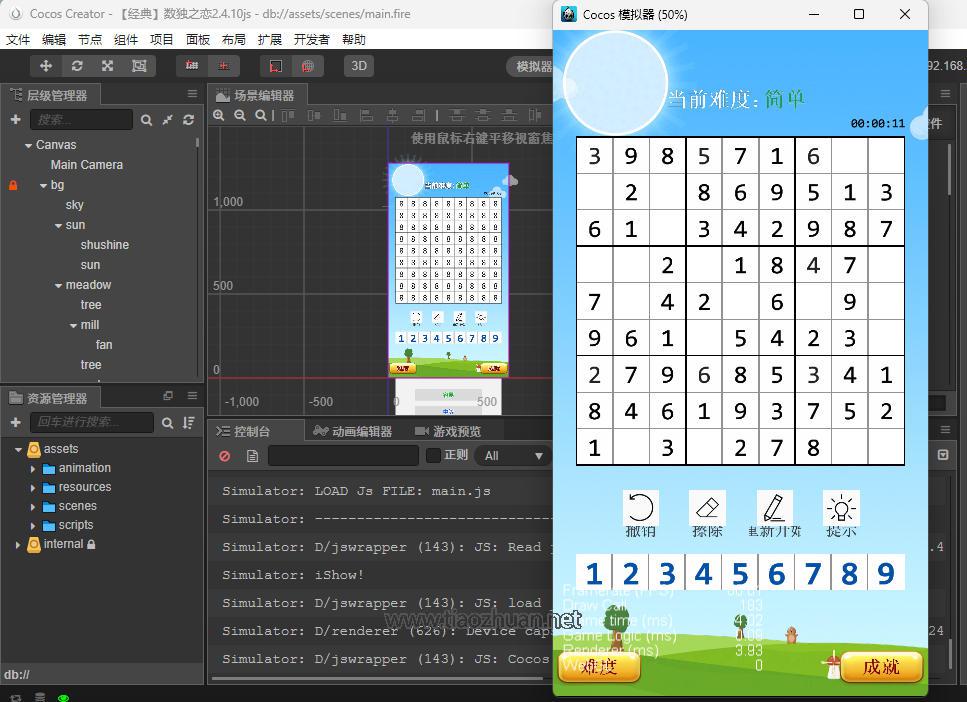Tap the 擦除 eraser icon in the simulator
The width and height of the screenshot is (967, 702).
point(706,505)
